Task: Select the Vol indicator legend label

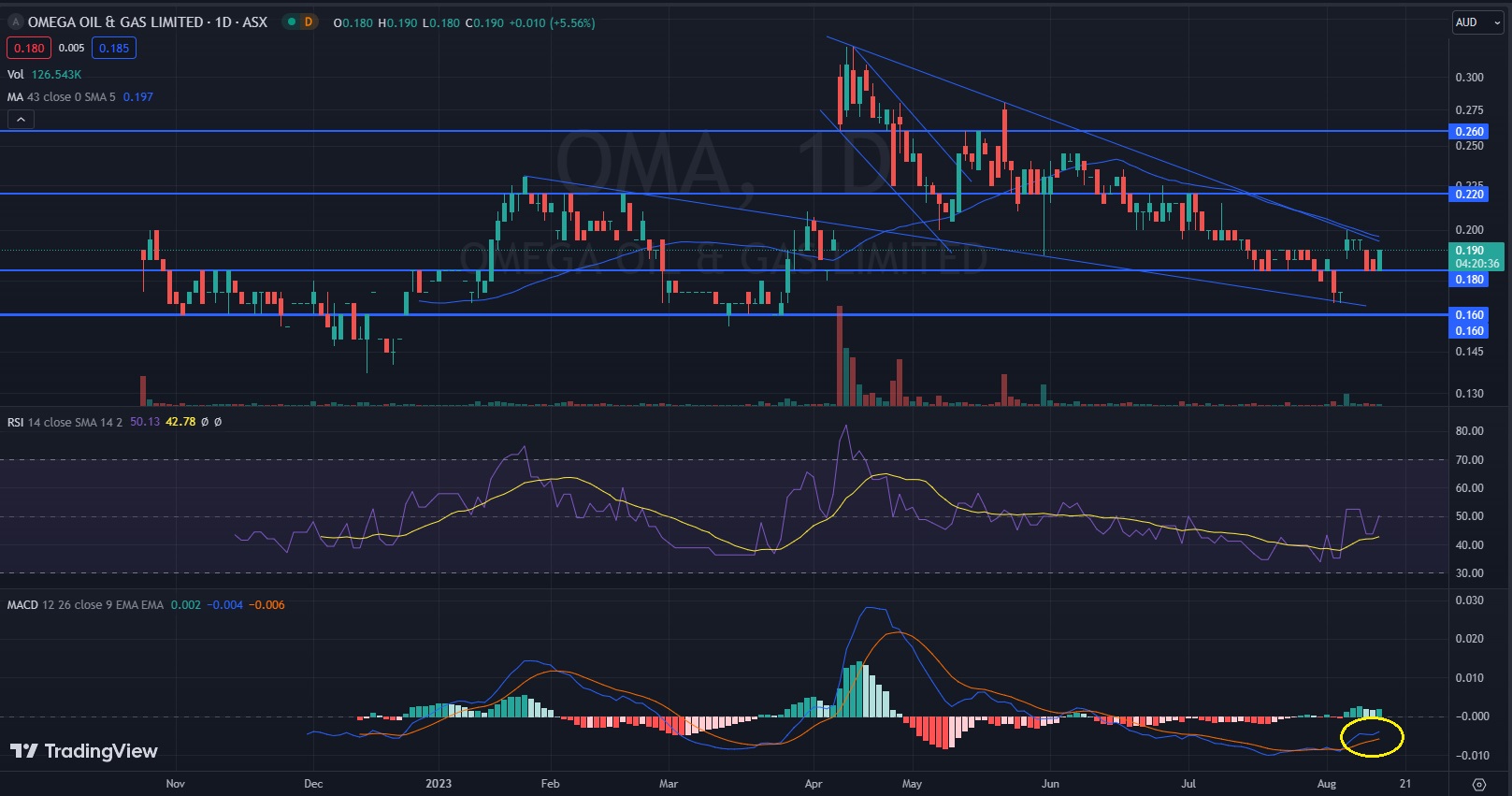Action: [16, 74]
